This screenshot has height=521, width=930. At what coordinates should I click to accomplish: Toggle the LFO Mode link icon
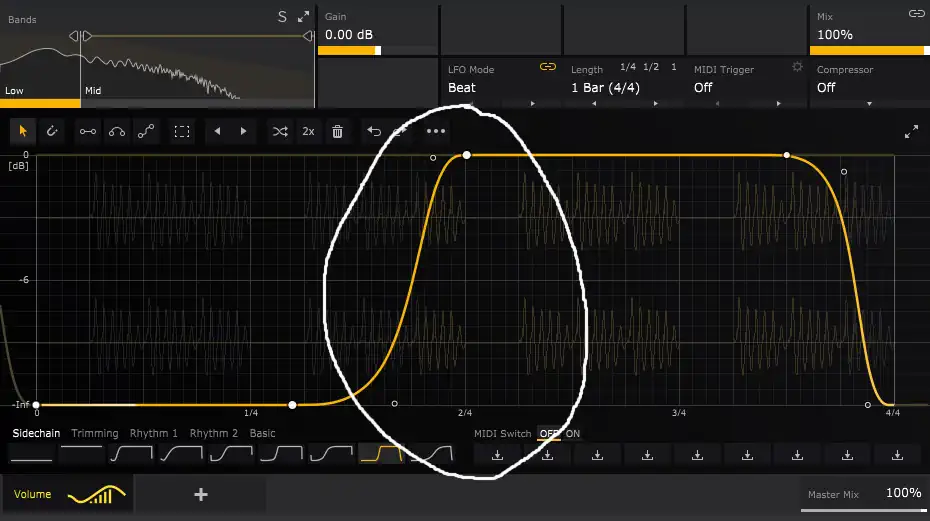(x=547, y=67)
